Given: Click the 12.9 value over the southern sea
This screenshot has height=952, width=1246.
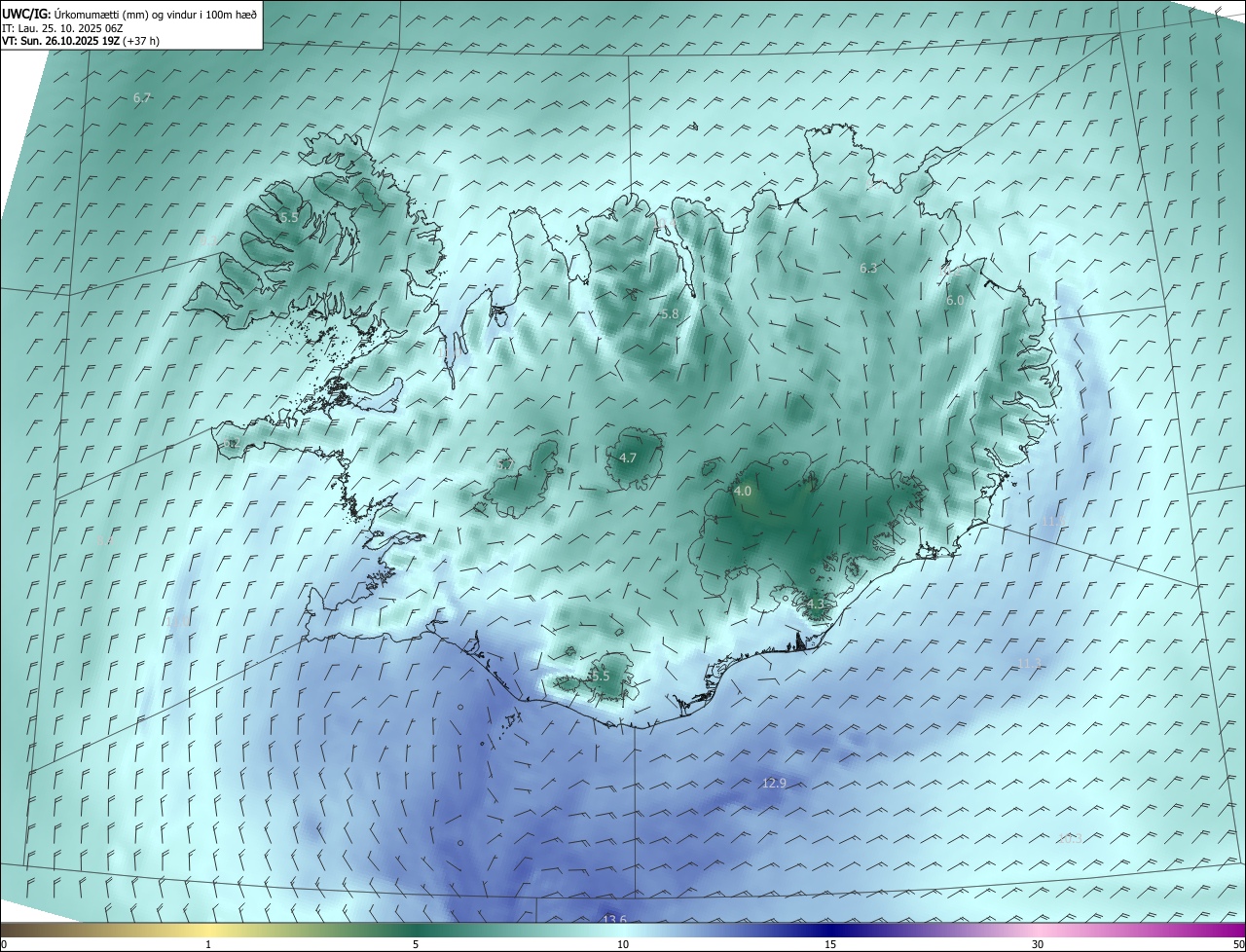Looking at the screenshot, I should click(x=774, y=783).
